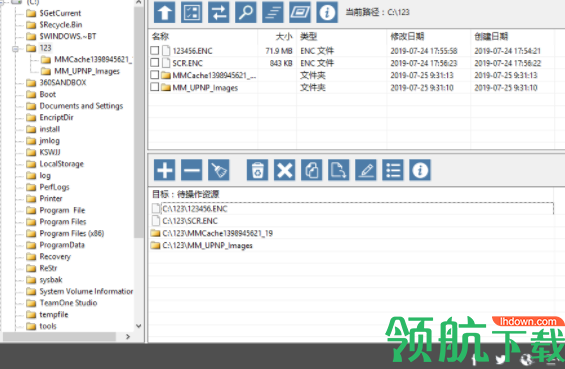Select Documents and Settings folder in tree
Screen dimensions: 565x369
(81, 106)
